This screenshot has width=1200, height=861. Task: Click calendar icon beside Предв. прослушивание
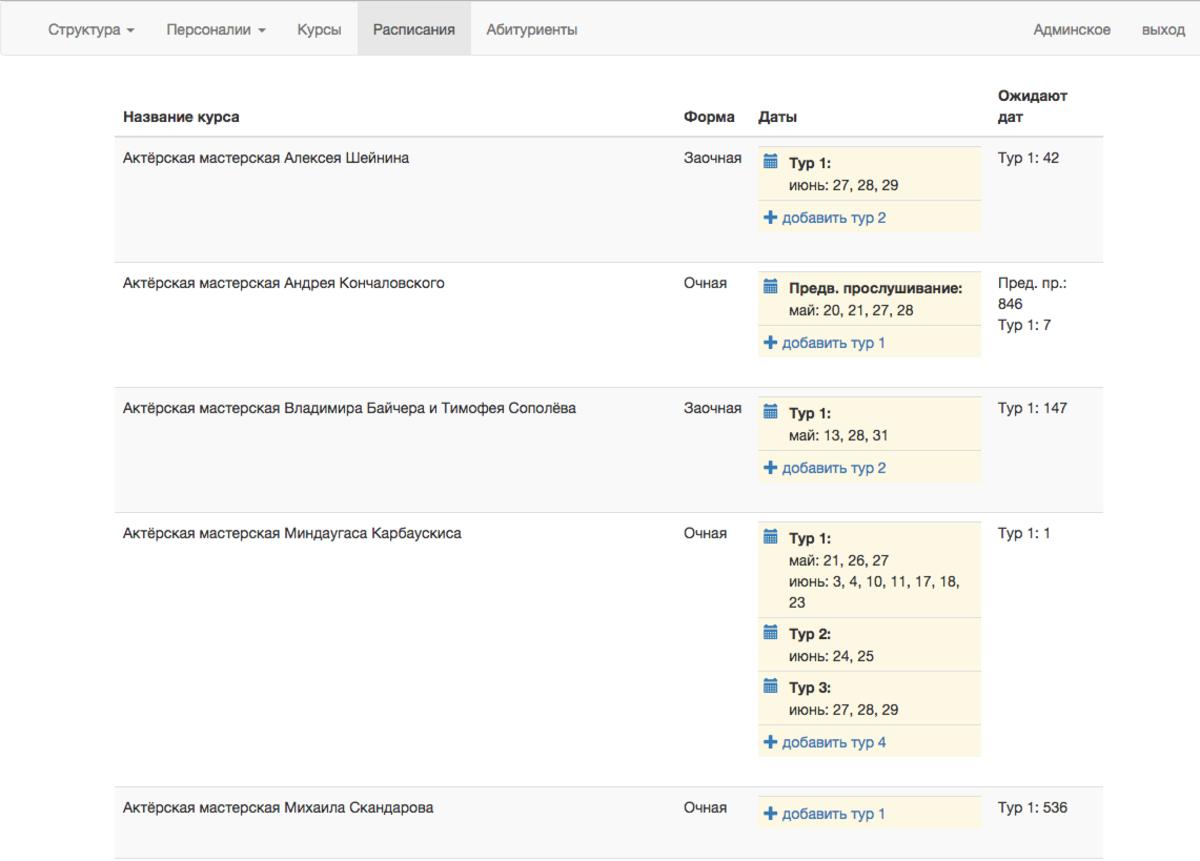(770, 287)
